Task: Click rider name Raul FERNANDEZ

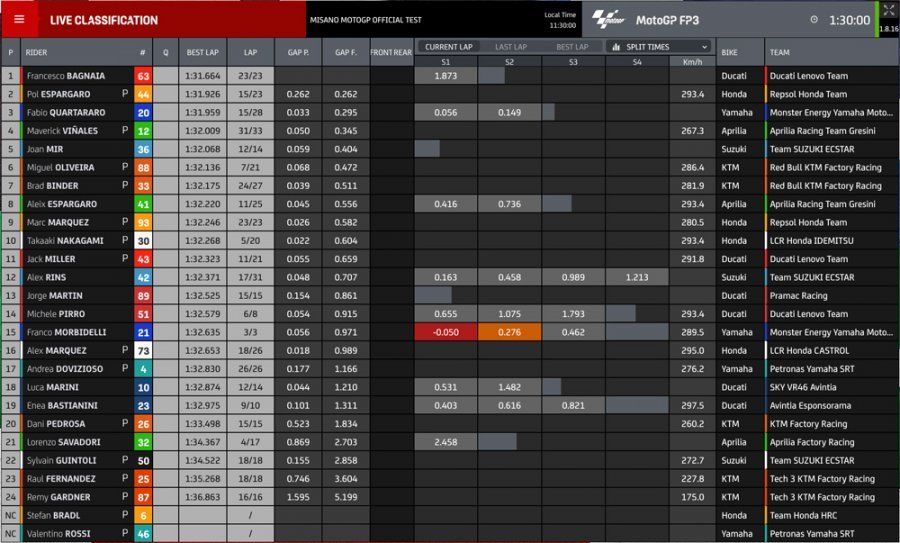Action: pyautogui.click(x=60, y=479)
